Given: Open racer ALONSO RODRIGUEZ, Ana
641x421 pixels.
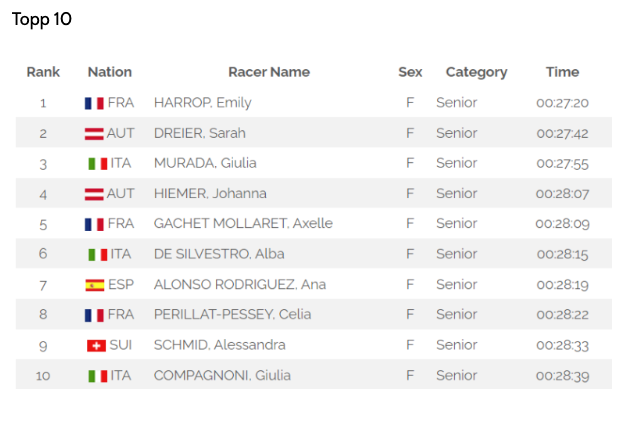Looking at the screenshot, I should (240, 284).
